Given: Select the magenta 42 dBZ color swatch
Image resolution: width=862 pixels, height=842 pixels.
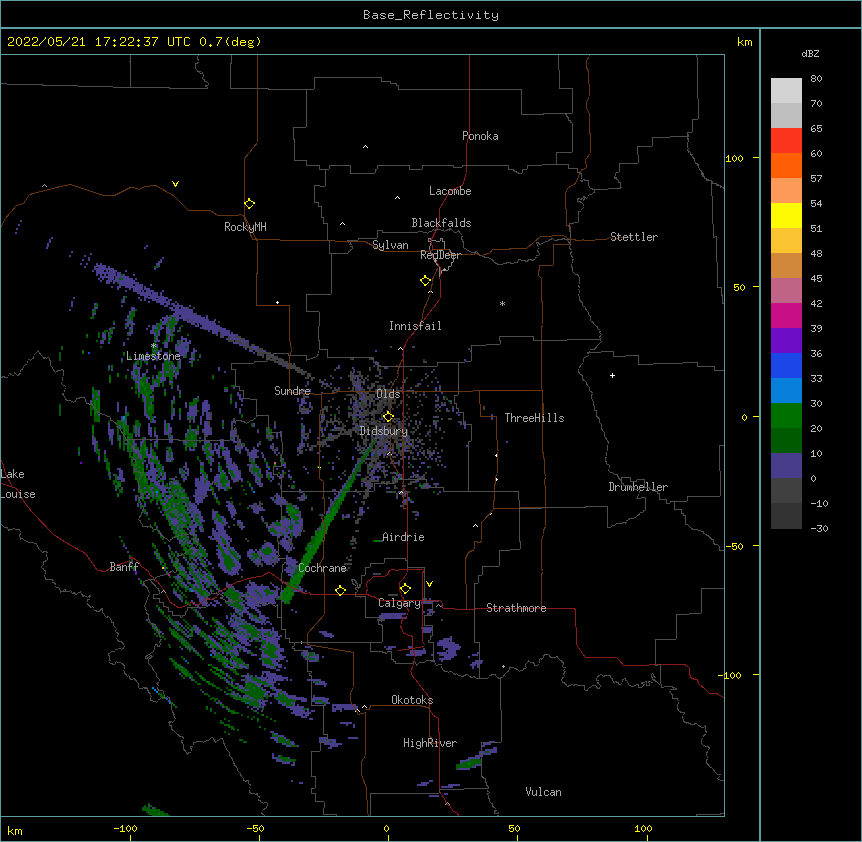Looking at the screenshot, I should 786,315.
